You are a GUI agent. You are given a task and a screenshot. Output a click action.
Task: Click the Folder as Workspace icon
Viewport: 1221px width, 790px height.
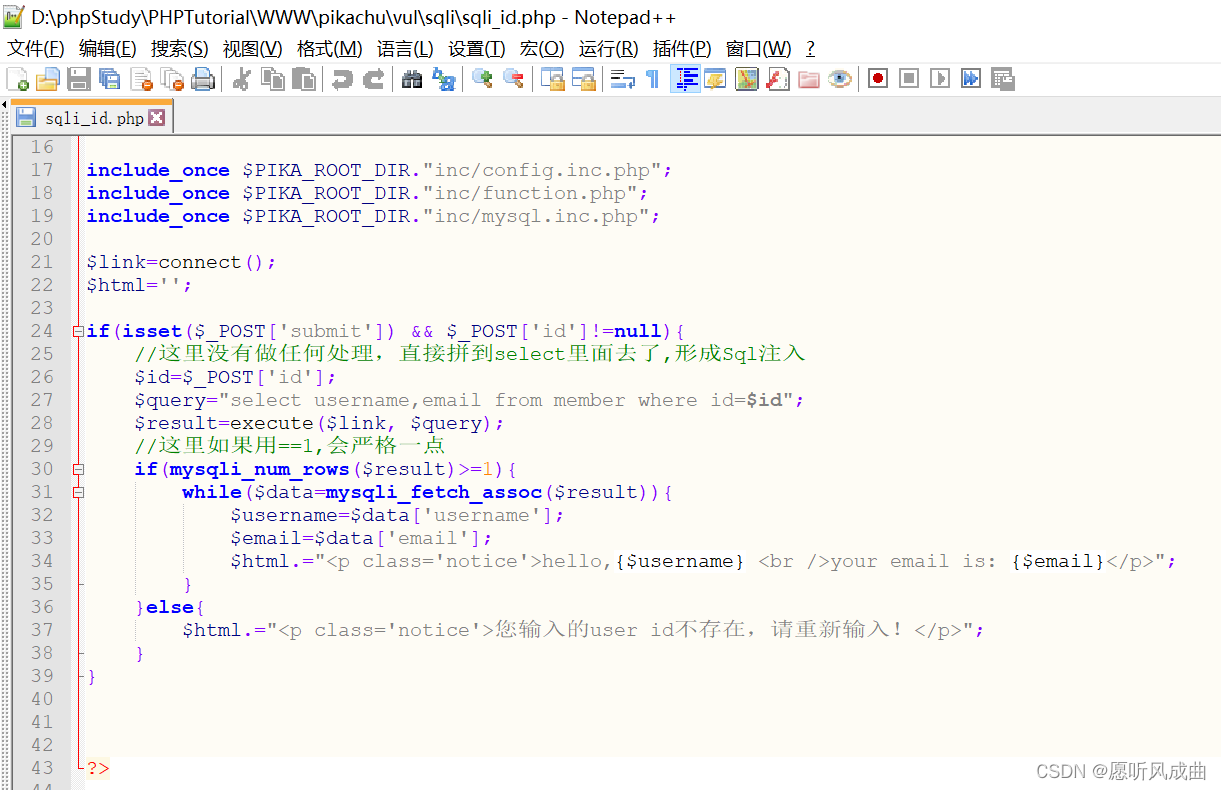[809, 79]
